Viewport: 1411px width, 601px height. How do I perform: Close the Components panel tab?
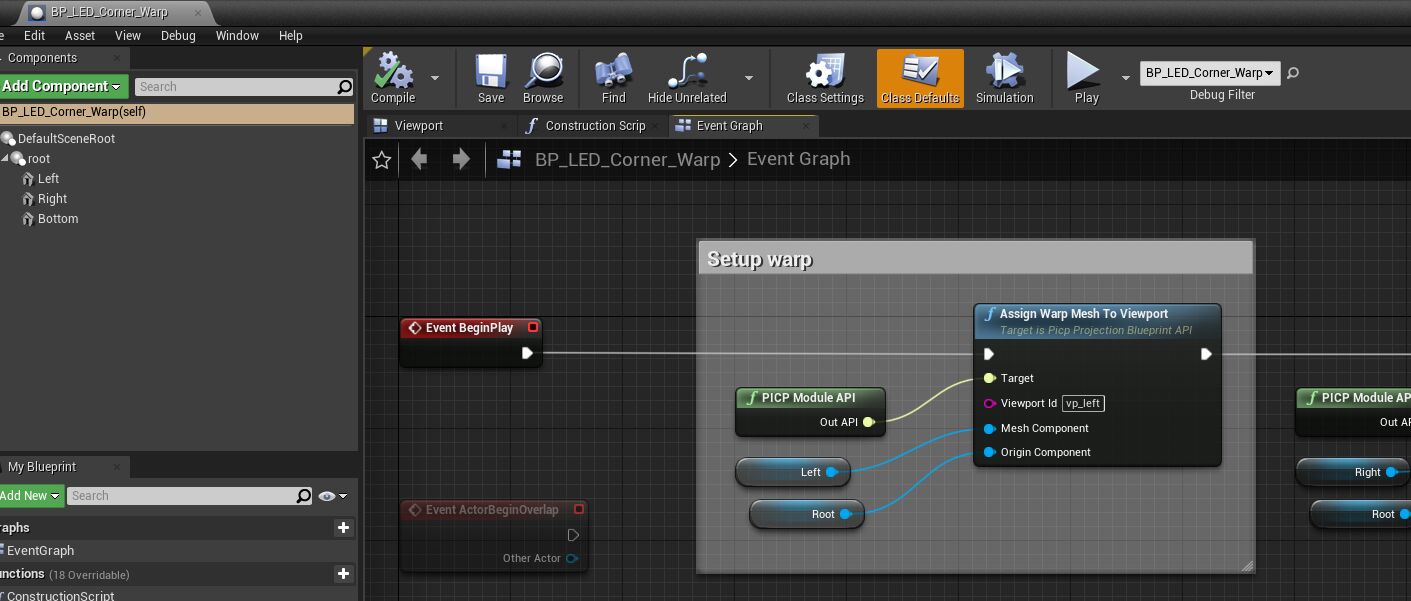116,58
